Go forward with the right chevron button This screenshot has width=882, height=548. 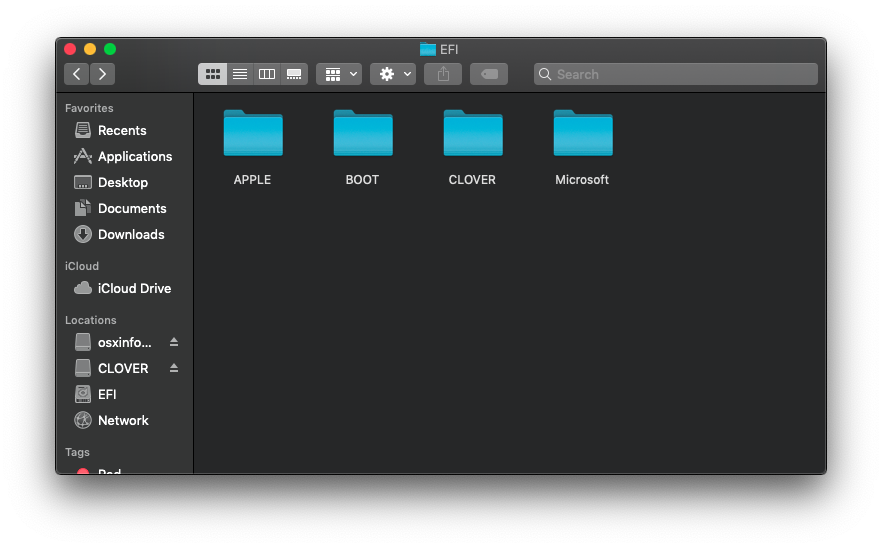pyautogui.click(x=102, y=74)
